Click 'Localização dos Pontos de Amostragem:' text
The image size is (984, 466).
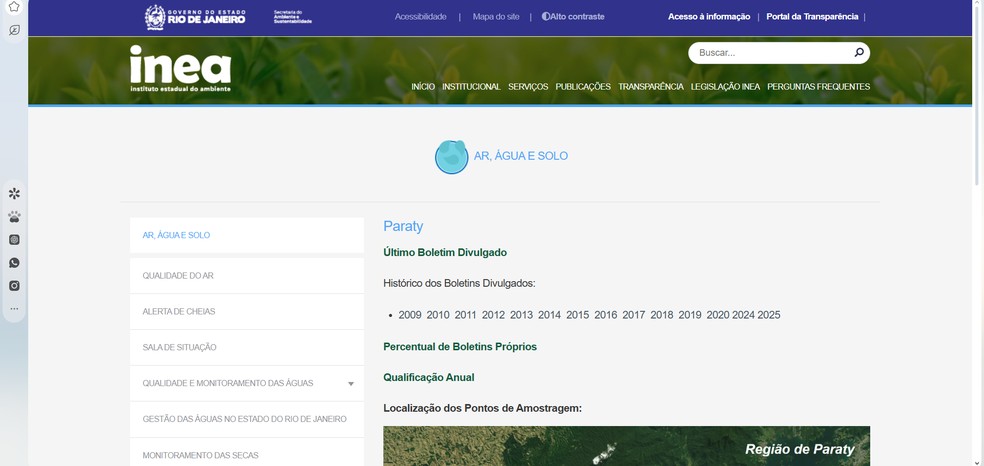(483, 408)
